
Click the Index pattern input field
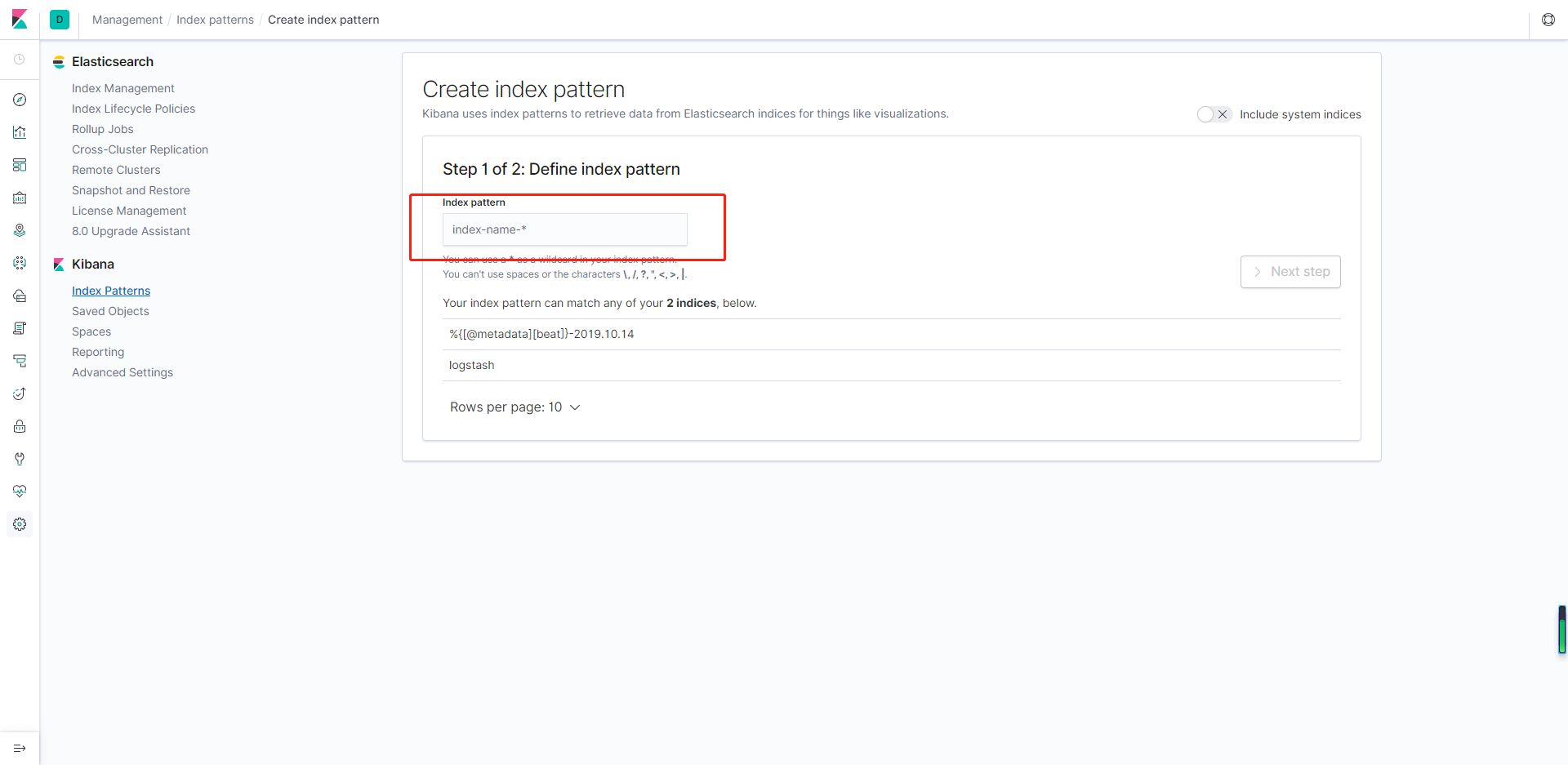564,229
